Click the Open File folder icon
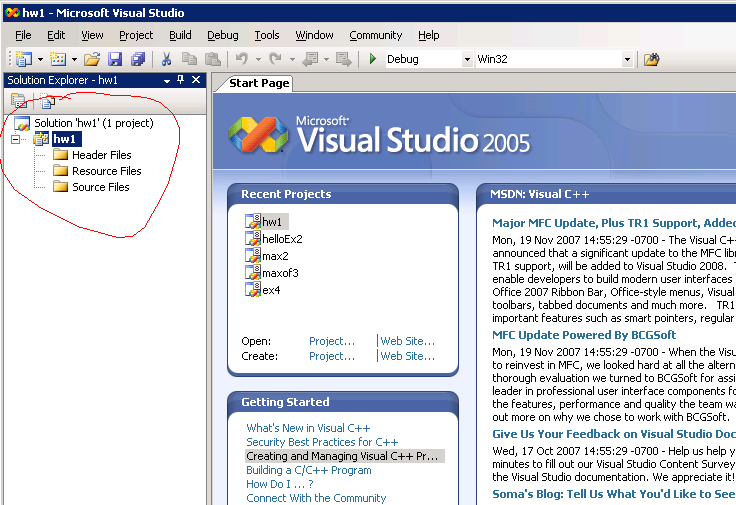The width and height of the screenshot is (736, 505). click(x=92, y=59)
